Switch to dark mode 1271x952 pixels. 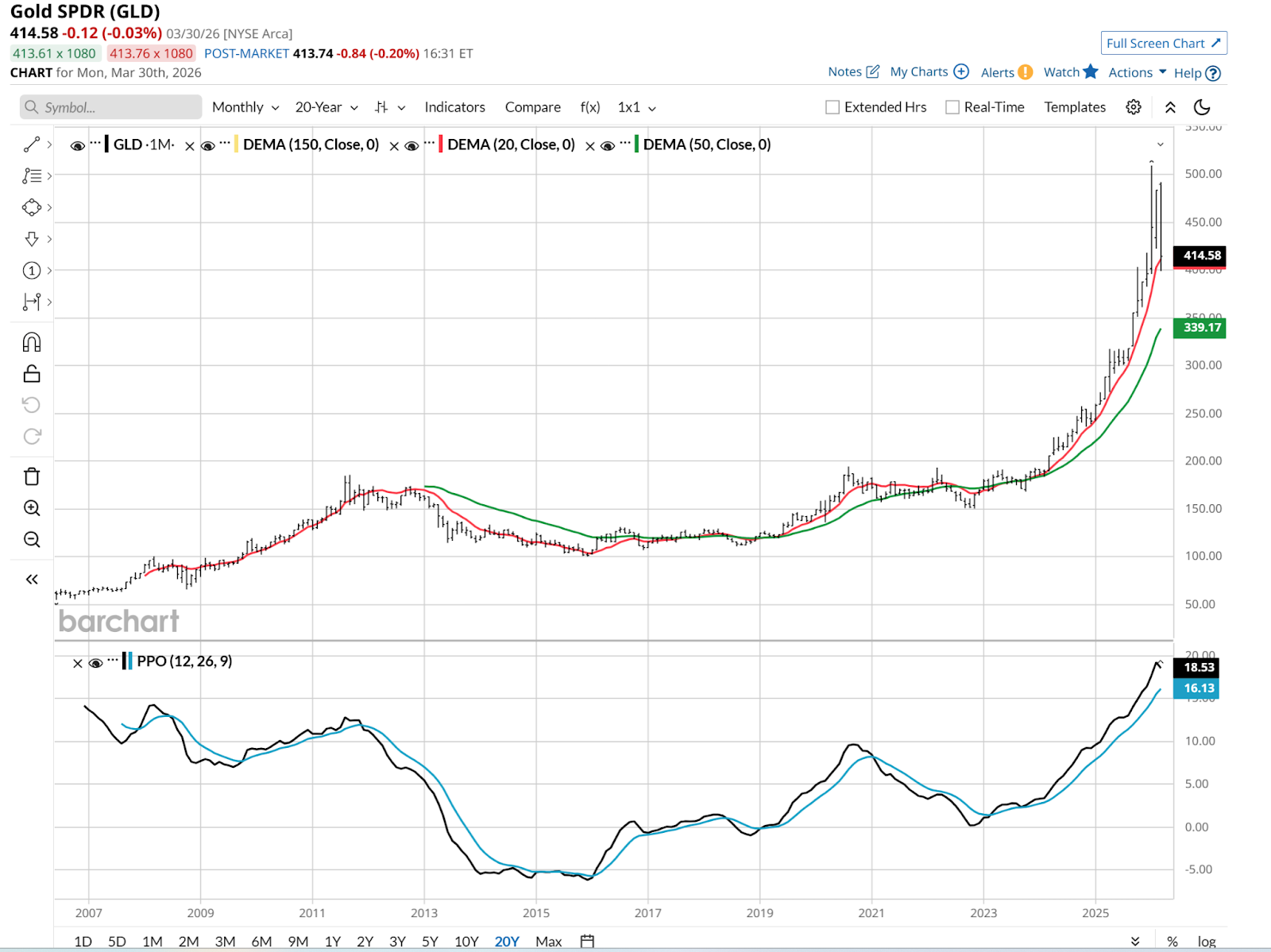click(x=1203, y=107)
